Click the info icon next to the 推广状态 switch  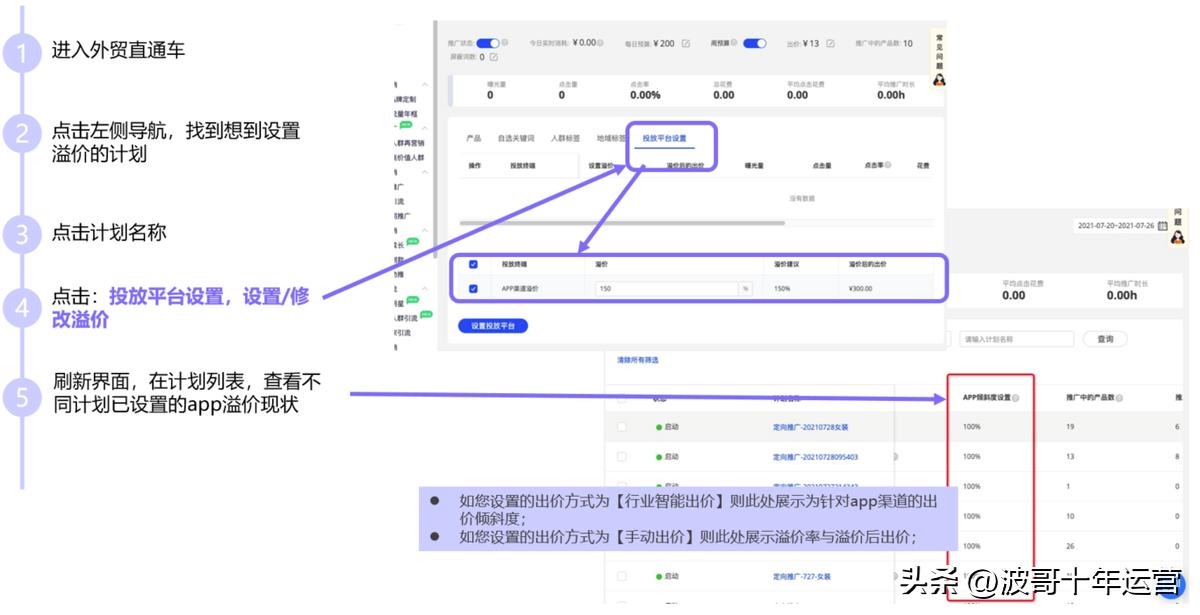coord(506,42)
